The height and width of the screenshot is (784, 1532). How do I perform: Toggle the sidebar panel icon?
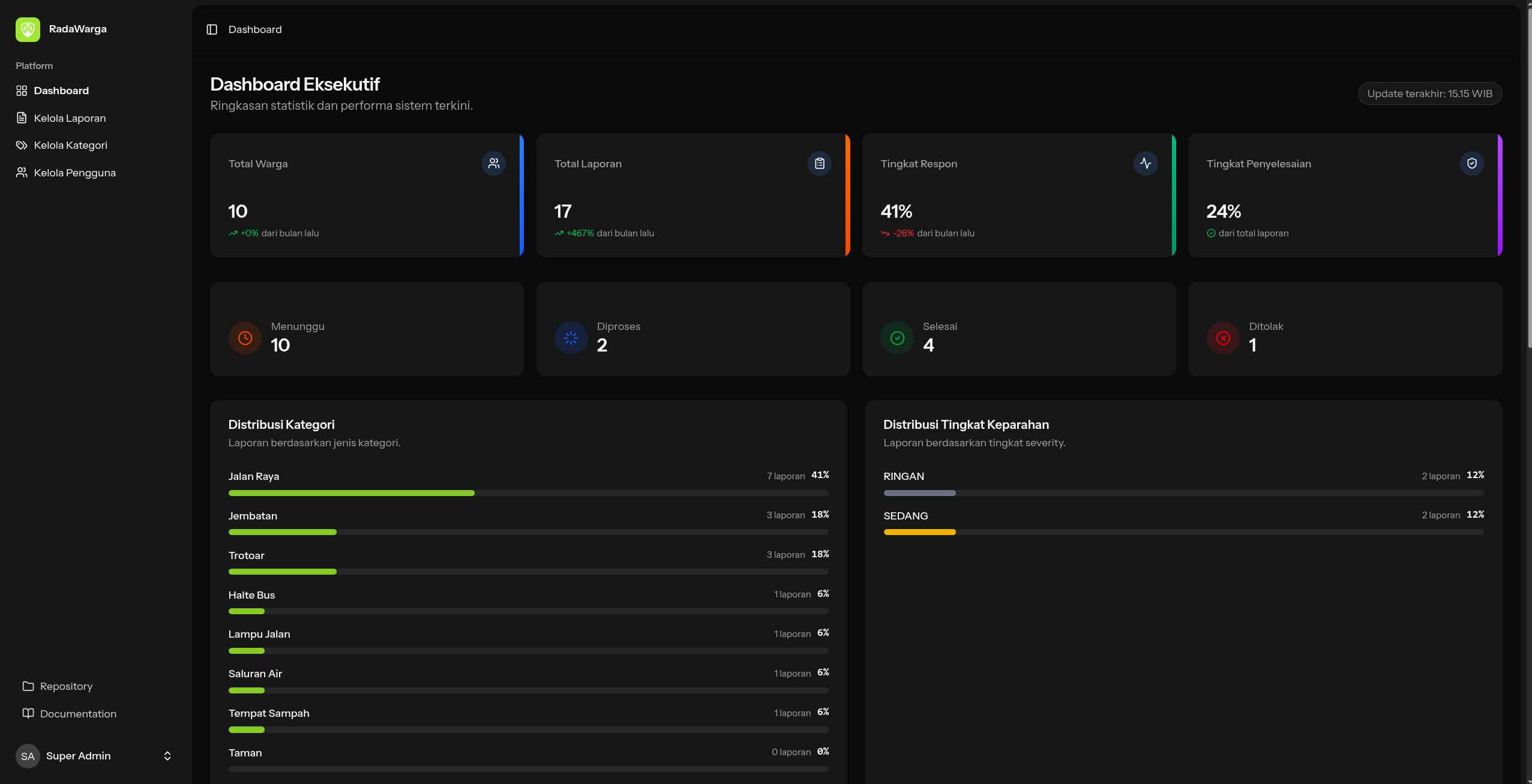click(x=212, y=29)
